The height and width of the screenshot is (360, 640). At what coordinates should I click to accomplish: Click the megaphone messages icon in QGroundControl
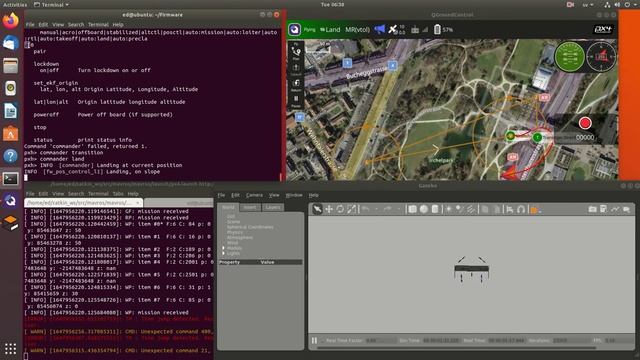click(x=380, y=29)
